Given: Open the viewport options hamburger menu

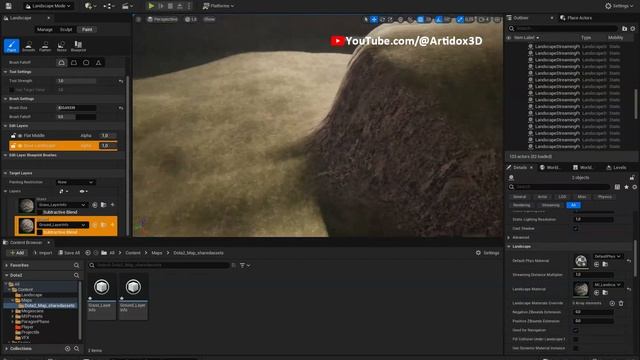Looking at the screenshot, I should 139,19.
